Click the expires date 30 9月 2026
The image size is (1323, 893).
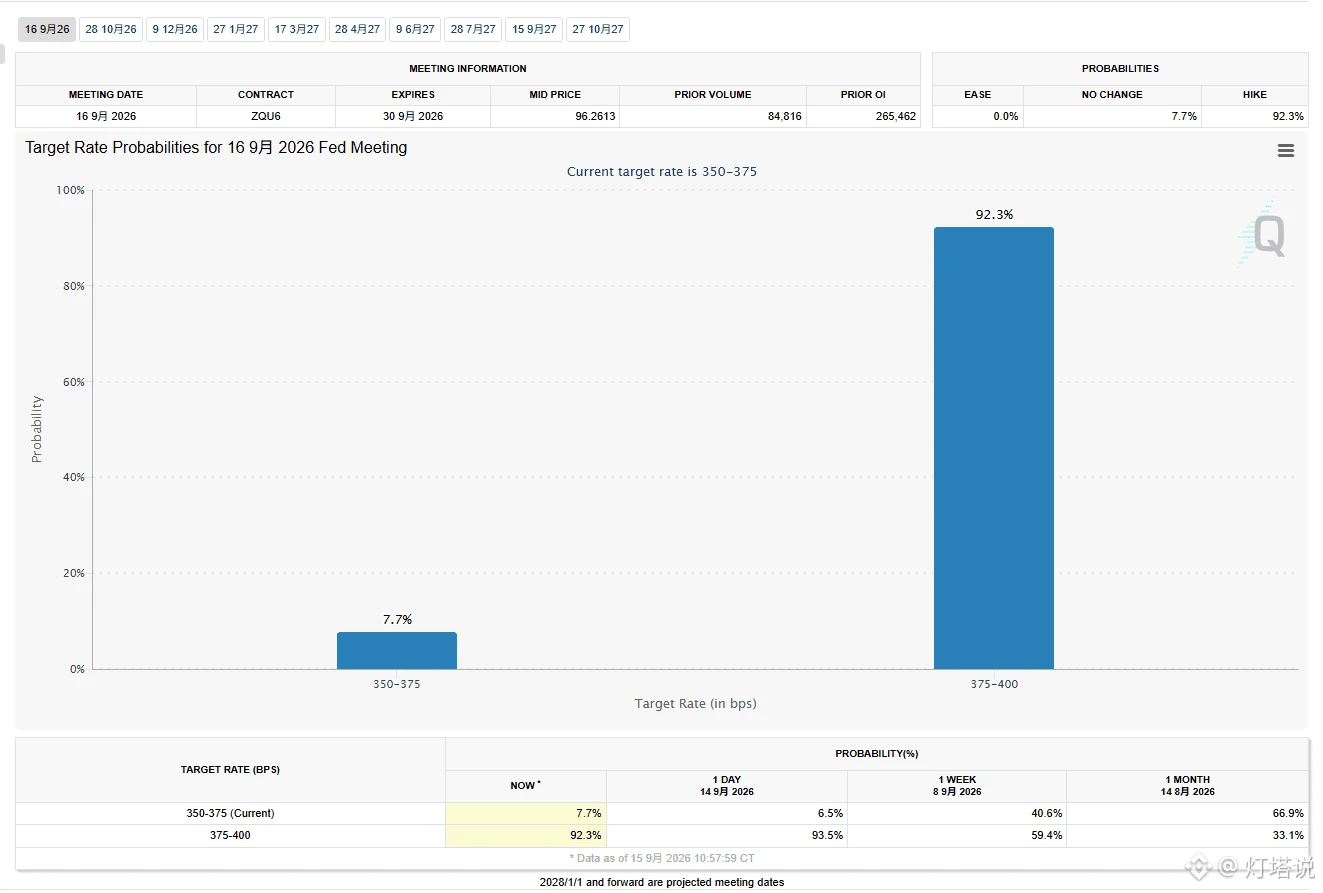(413, 116)
